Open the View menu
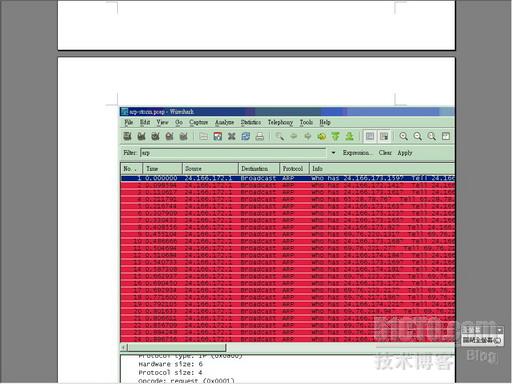The width and height of the screenshot is (512, 384). point(162,122)
